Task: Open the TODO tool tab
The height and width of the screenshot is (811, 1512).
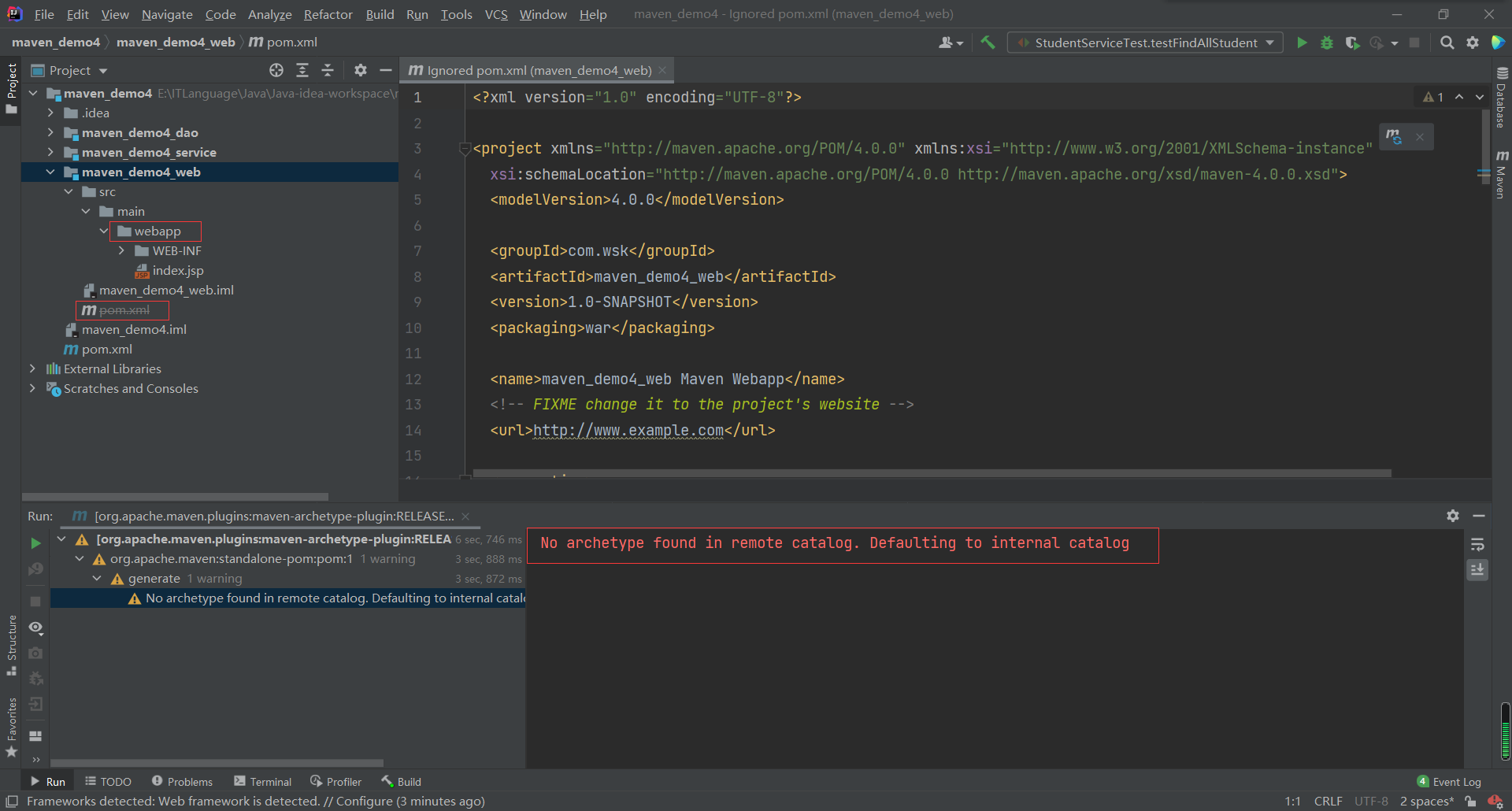Action: tap(109, 781)
